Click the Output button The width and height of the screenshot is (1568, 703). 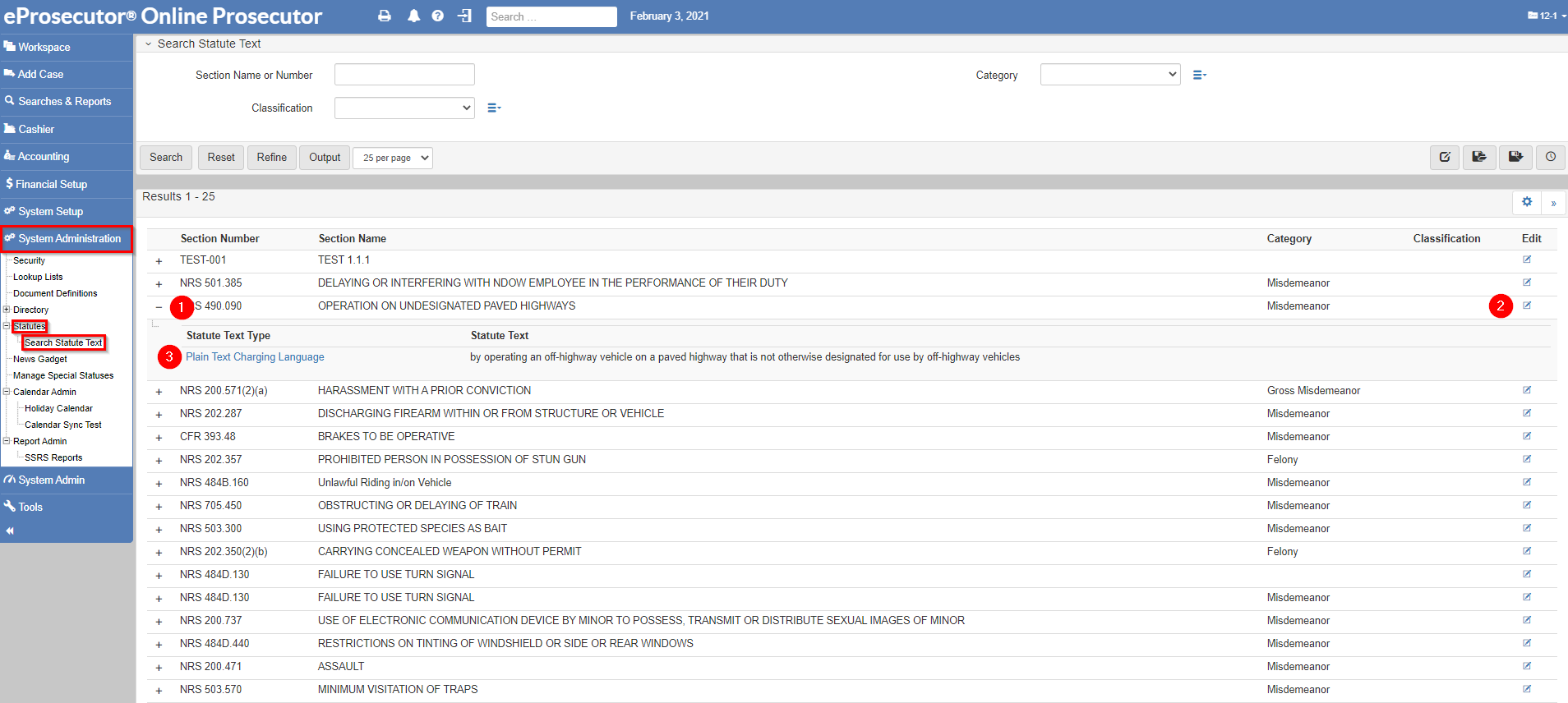pyautogui.click(x=325, y=157)
